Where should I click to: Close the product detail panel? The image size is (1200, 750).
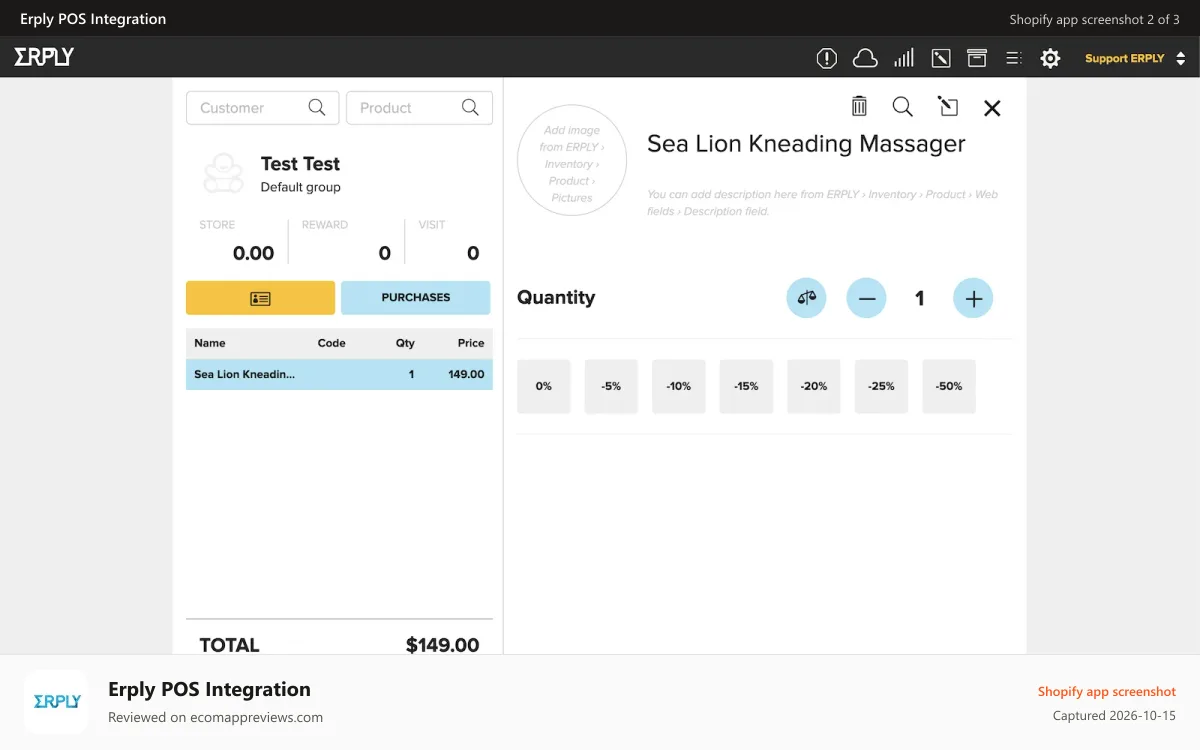tap(992, 108)
